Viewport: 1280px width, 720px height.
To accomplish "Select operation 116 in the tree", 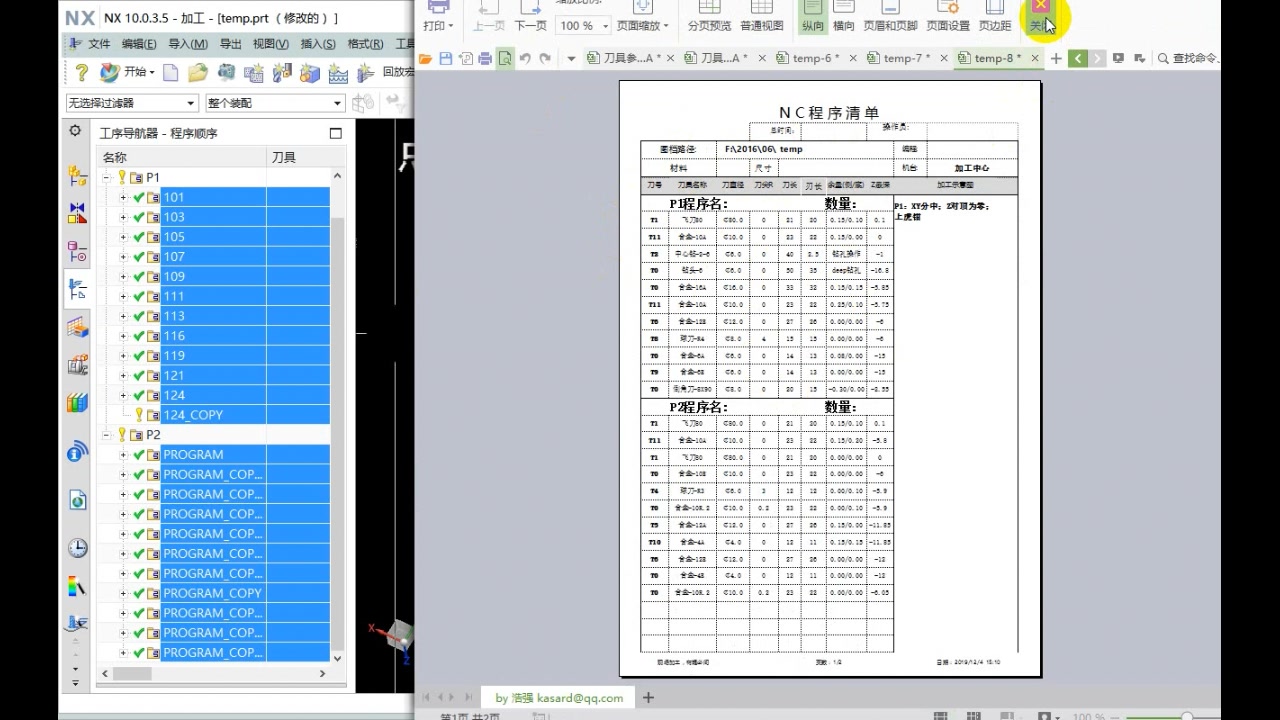I will click(174, 336).
